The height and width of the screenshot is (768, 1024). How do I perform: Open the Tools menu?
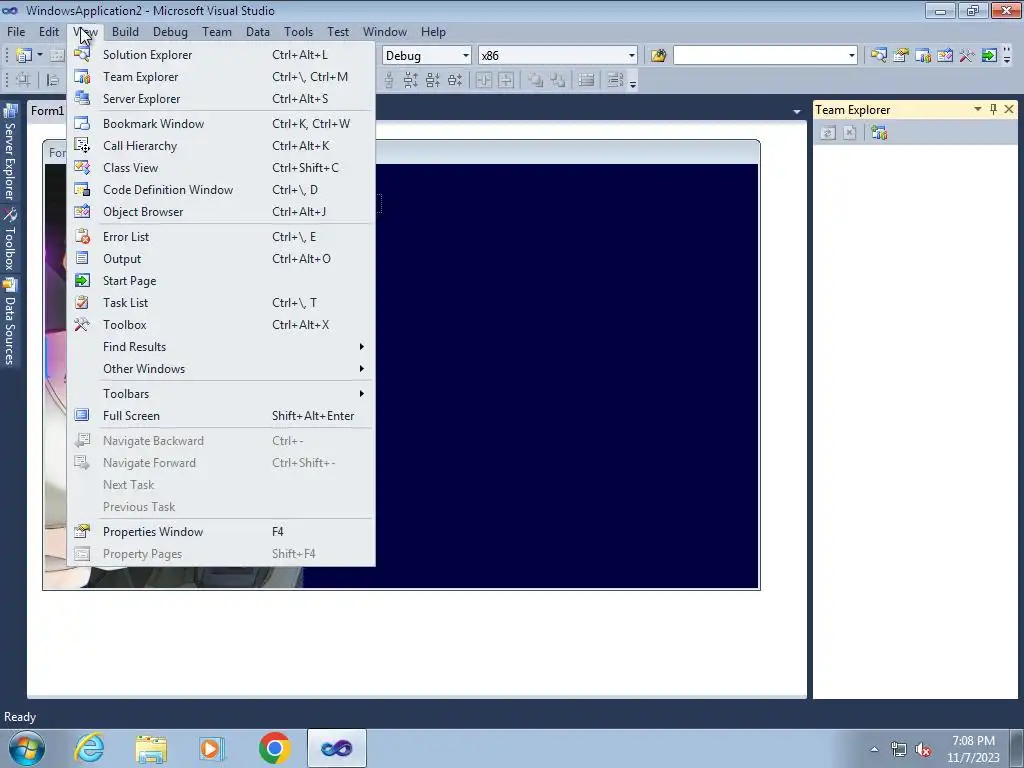pyautogui.click(x=298, y=32)
